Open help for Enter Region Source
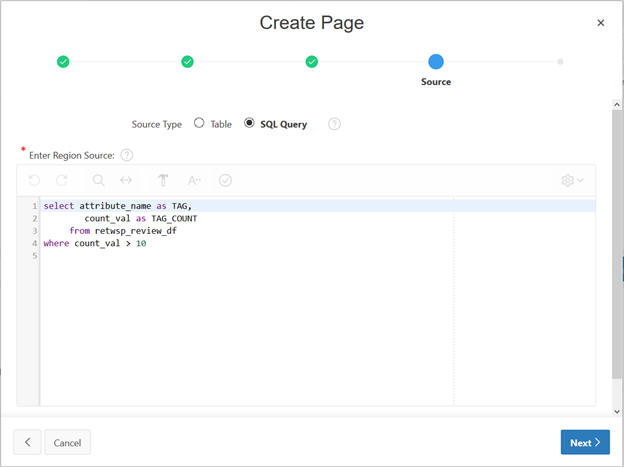 [x=127, y=155]
